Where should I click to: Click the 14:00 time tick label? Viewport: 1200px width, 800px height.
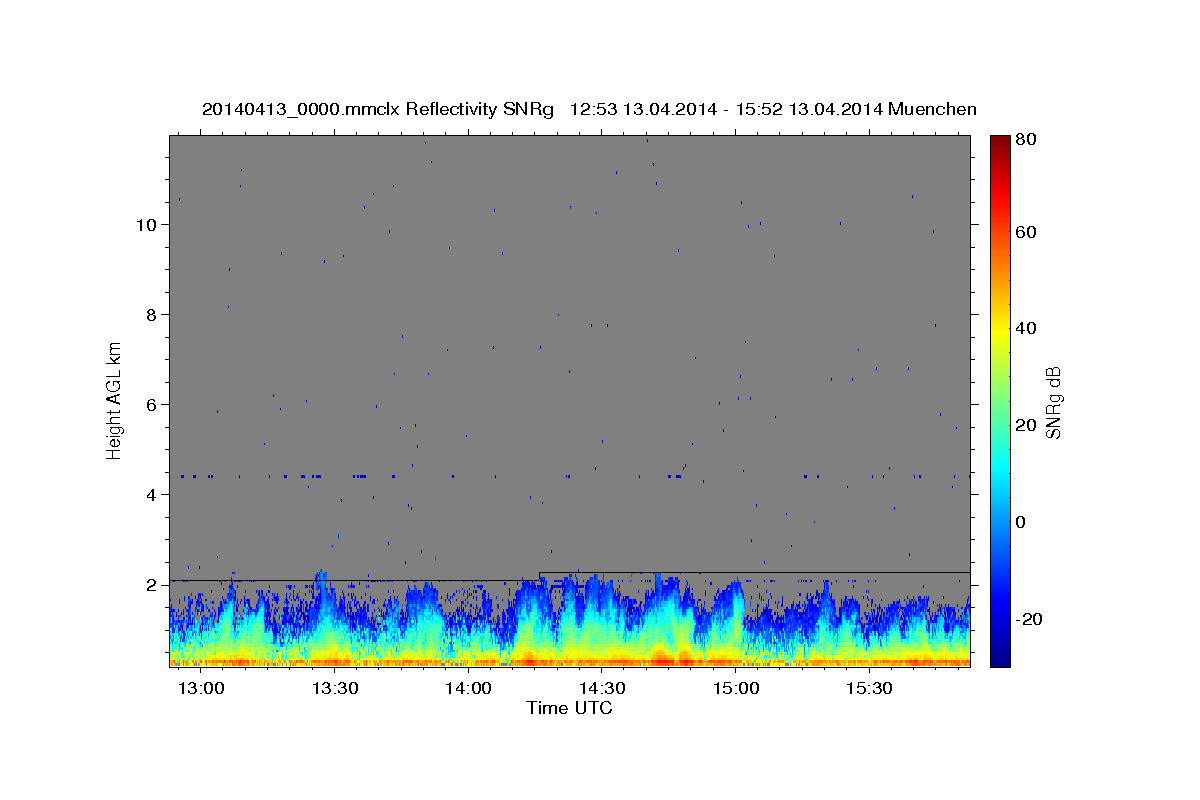[x=468, y=689]
